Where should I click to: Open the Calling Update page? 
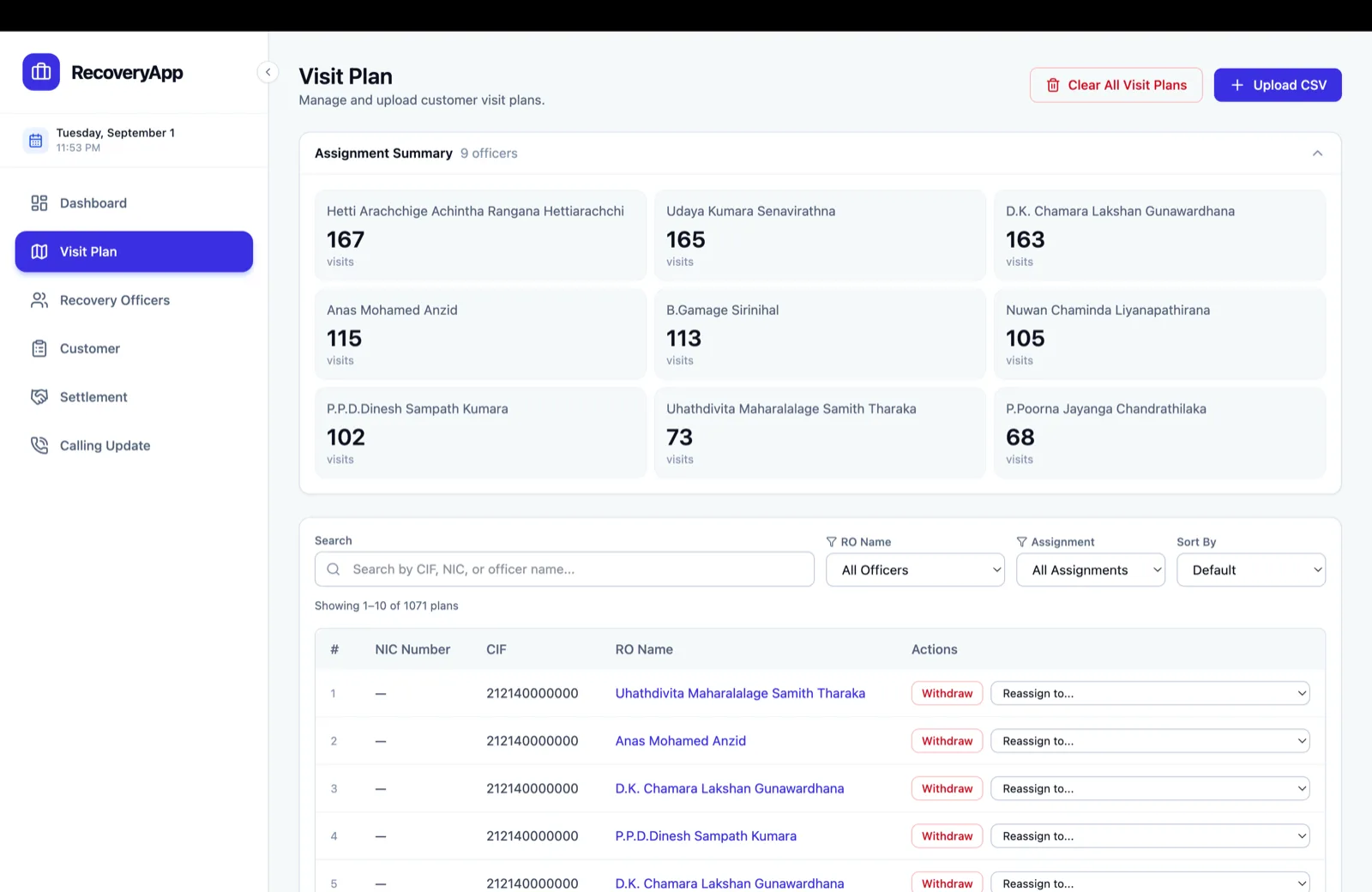(134, 445)
